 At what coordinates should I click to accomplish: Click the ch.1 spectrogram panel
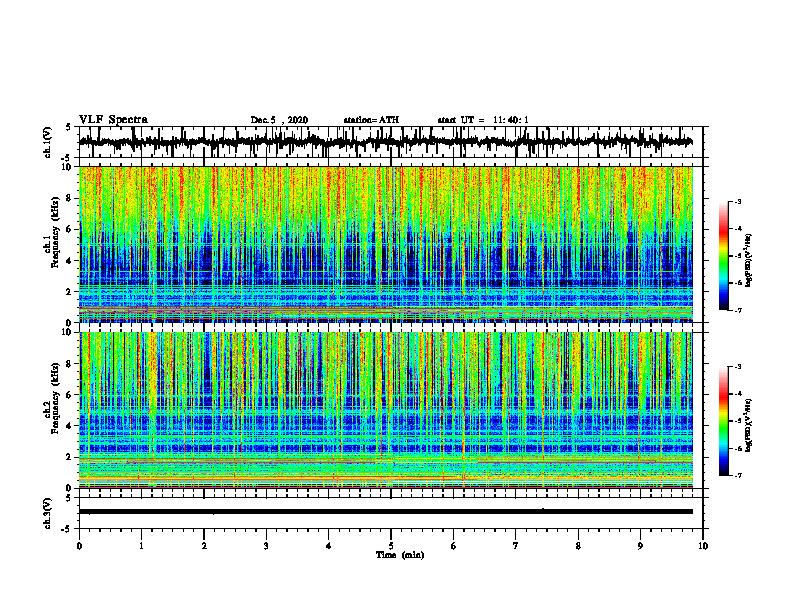pos(385,244)
